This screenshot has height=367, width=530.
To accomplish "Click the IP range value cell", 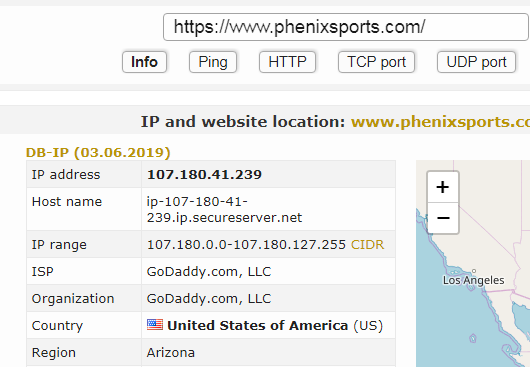I will [268, 244].
